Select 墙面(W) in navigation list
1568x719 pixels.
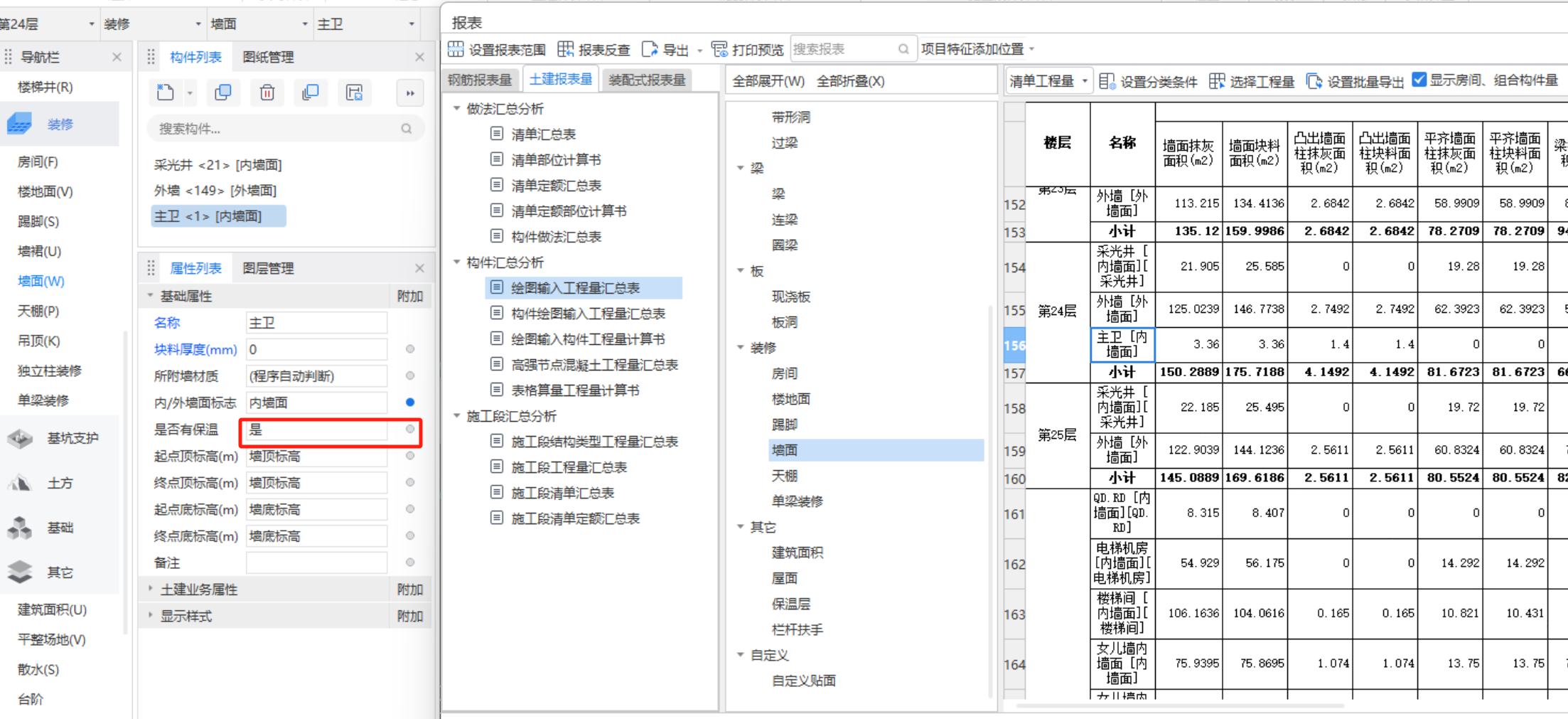[41, 281]
